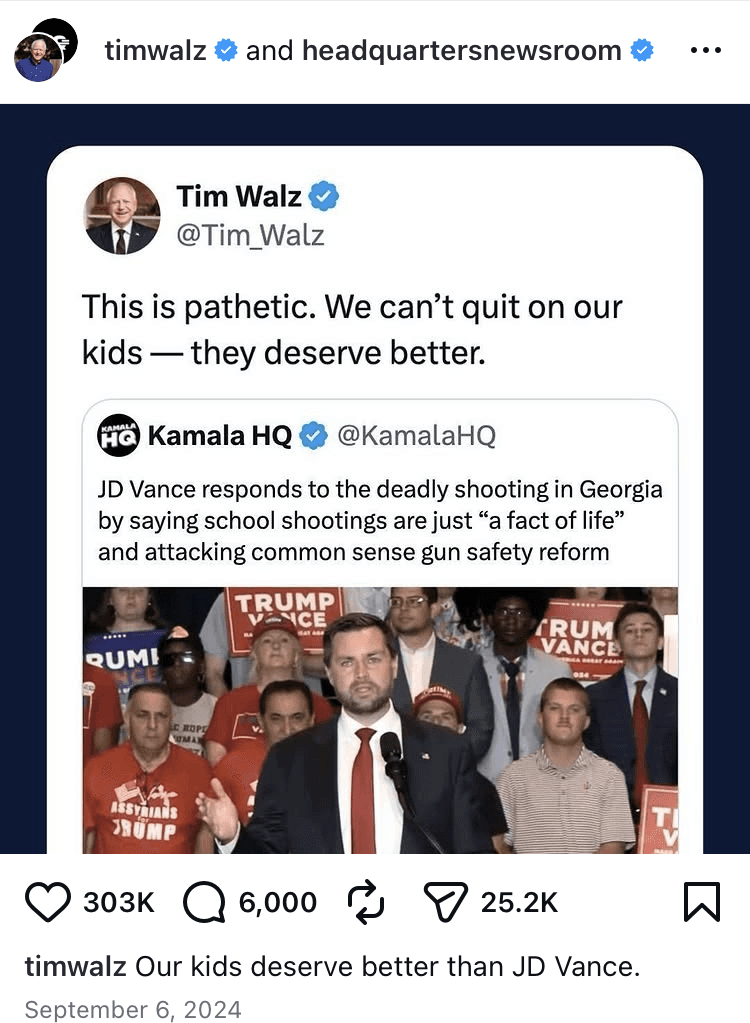Tap the Kamala HQ logo icon
This screenshot has height=1023, width=750.
[118, 435]
